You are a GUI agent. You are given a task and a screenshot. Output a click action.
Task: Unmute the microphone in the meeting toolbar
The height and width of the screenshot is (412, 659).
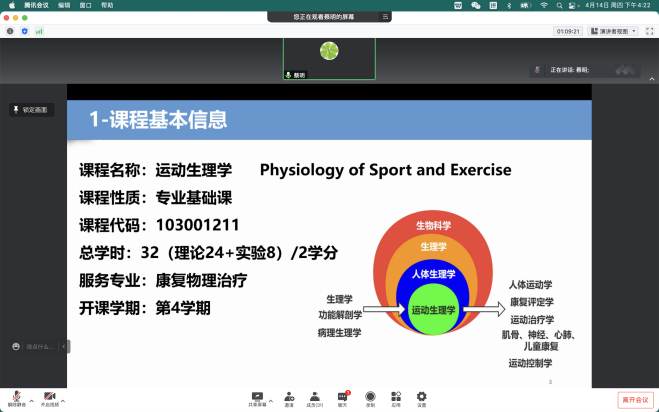pyautogui.click(x=17, y=397)
